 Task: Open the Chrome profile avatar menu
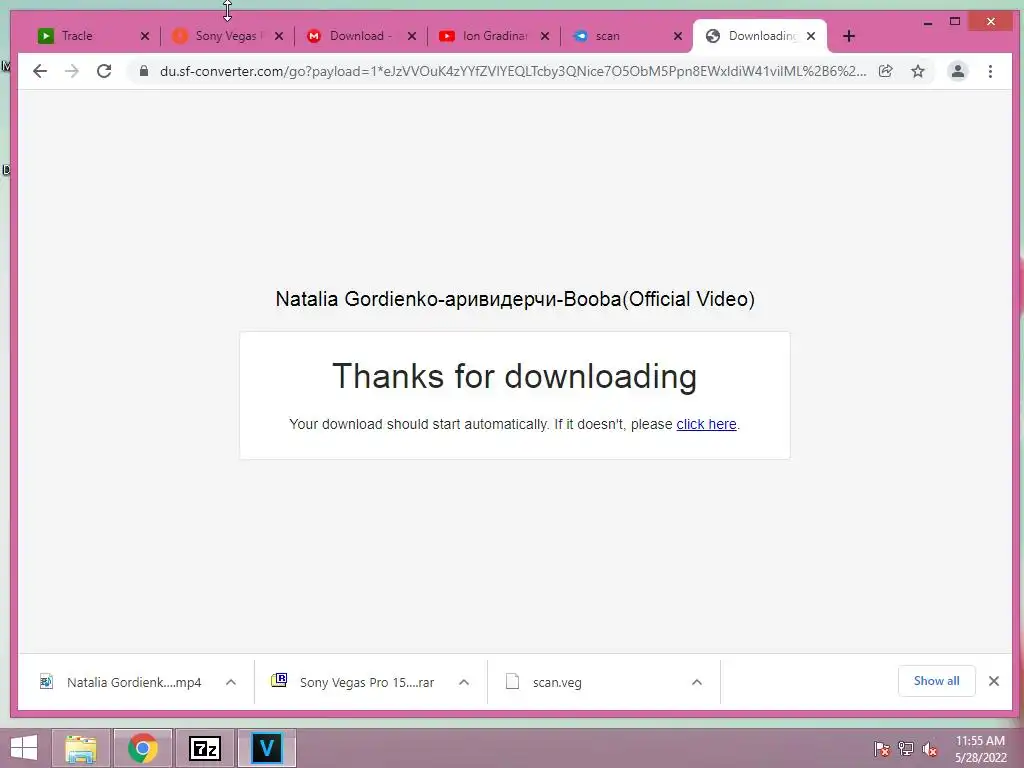[957, 71]
